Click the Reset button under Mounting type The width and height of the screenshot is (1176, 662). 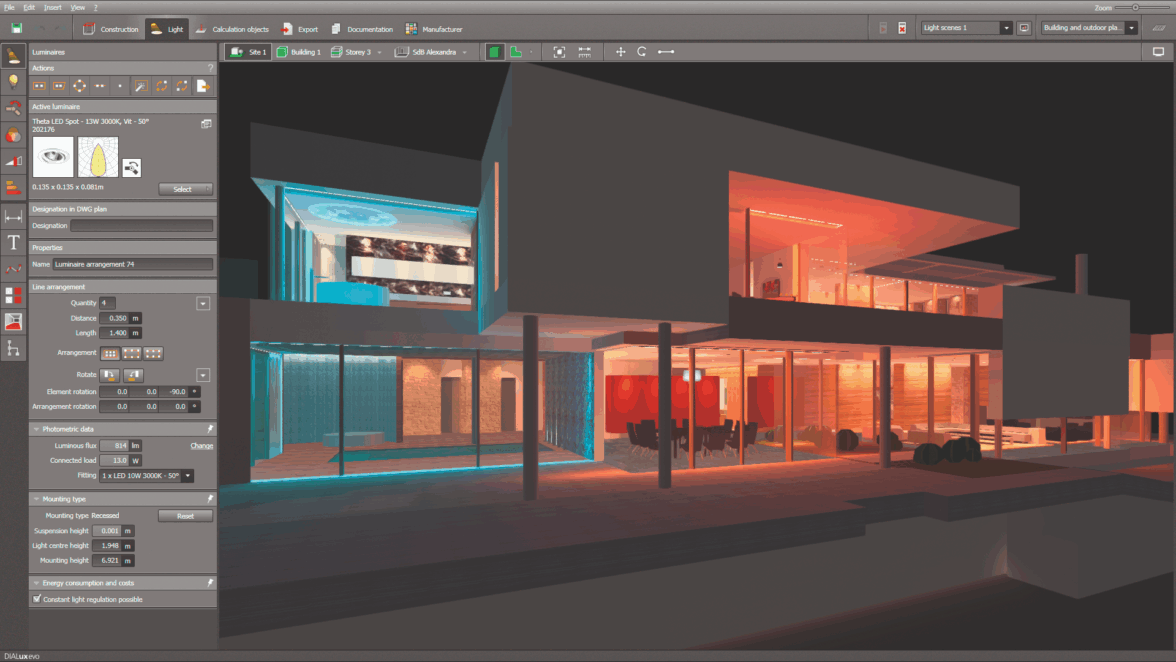tap(185, 516)
